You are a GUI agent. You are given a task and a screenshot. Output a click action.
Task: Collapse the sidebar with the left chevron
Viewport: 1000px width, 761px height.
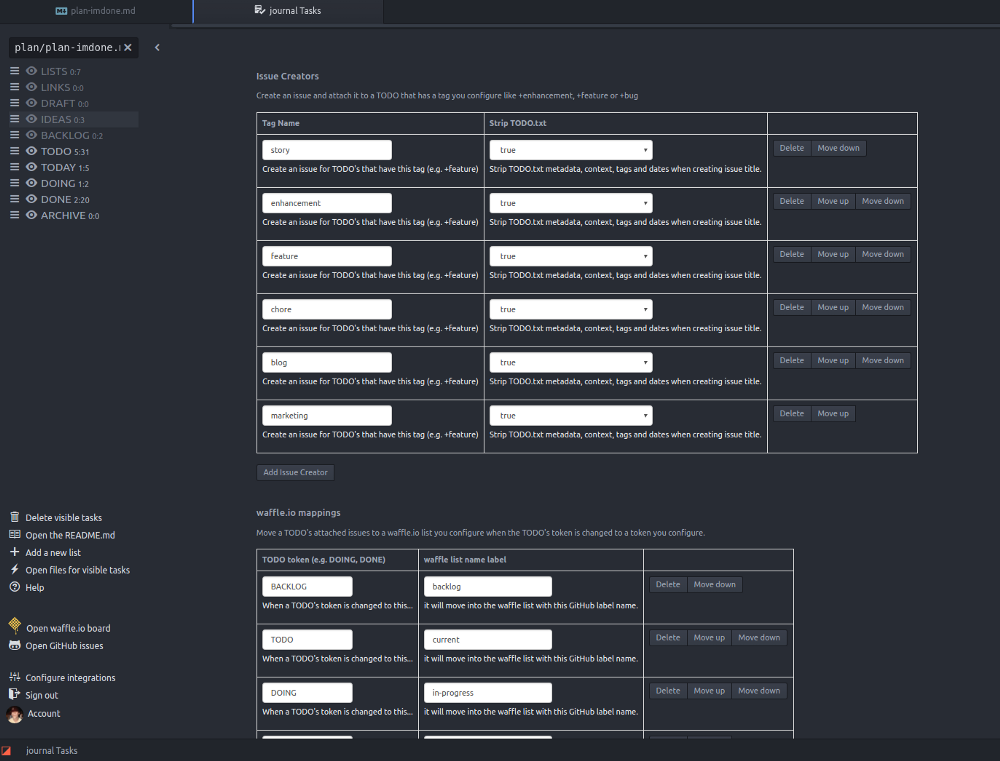tap(157, 47)
